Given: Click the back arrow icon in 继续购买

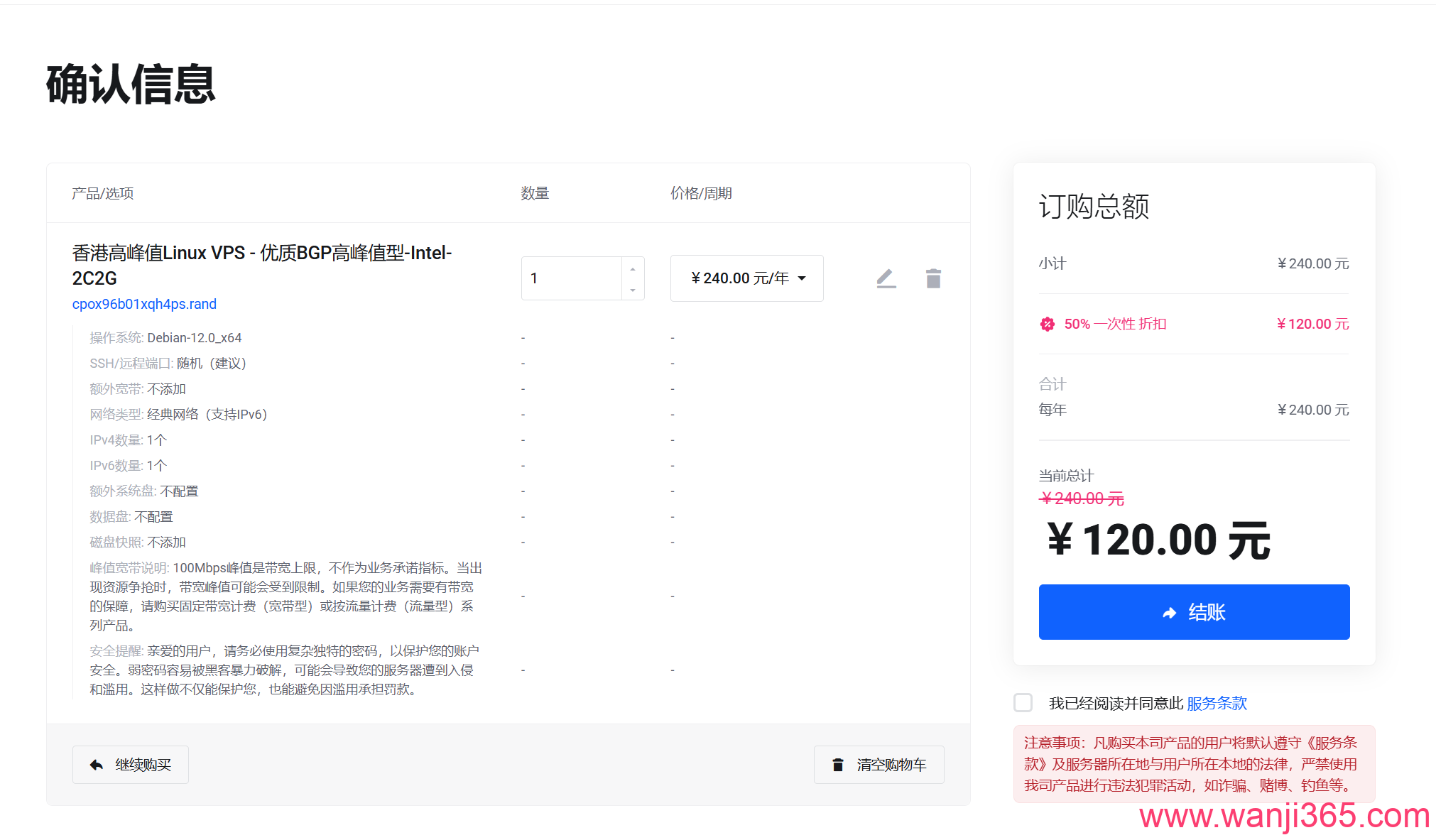Looking at the screenshot, I should point(97,764).
